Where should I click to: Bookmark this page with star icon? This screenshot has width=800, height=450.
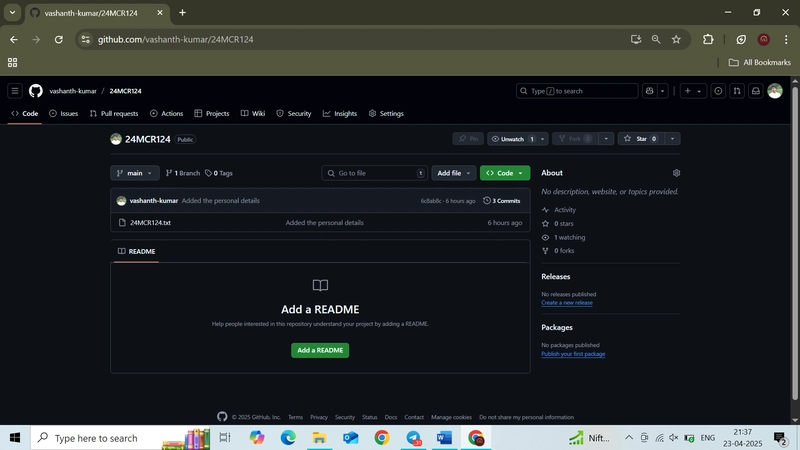676,39
